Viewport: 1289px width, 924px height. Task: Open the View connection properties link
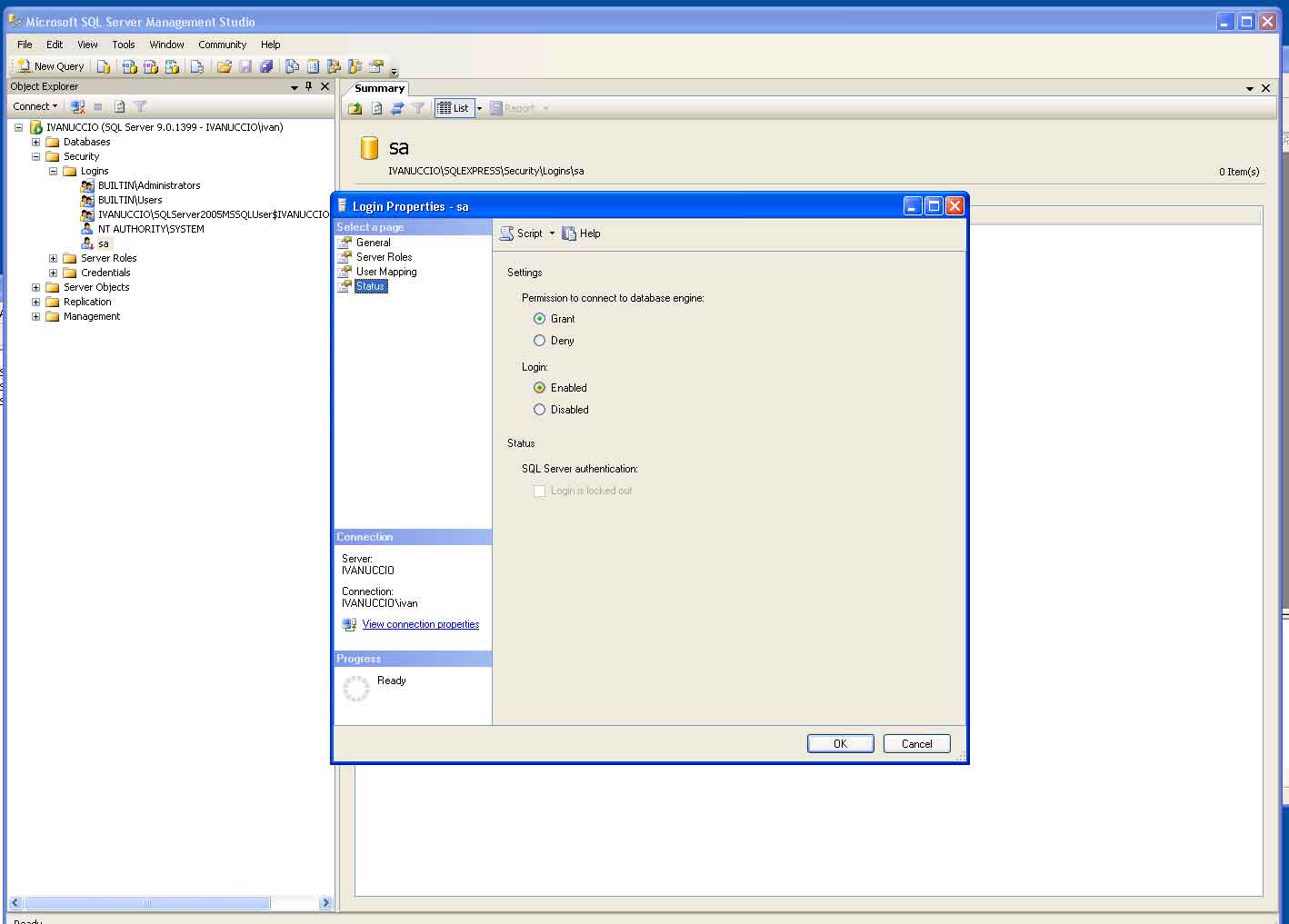pyautogui.click(x=421, y=624)
